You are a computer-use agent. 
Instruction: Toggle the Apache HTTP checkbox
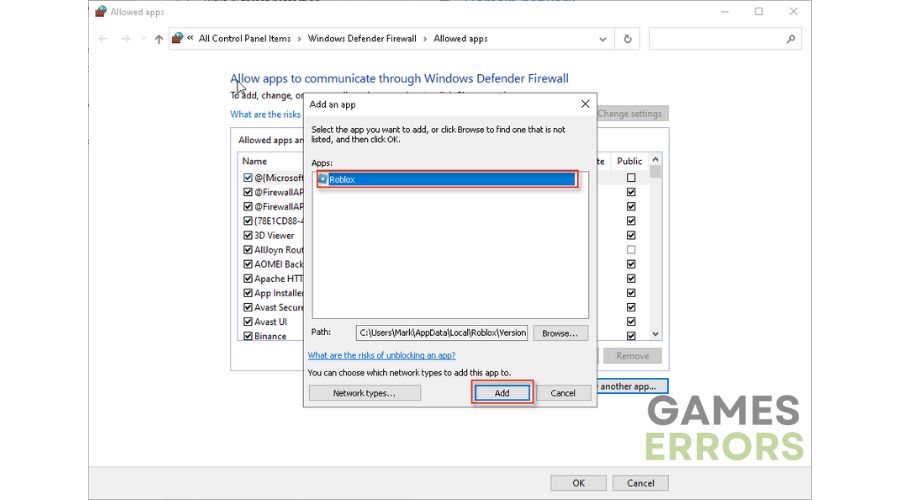pyautogui.click(x=248, y=278)
